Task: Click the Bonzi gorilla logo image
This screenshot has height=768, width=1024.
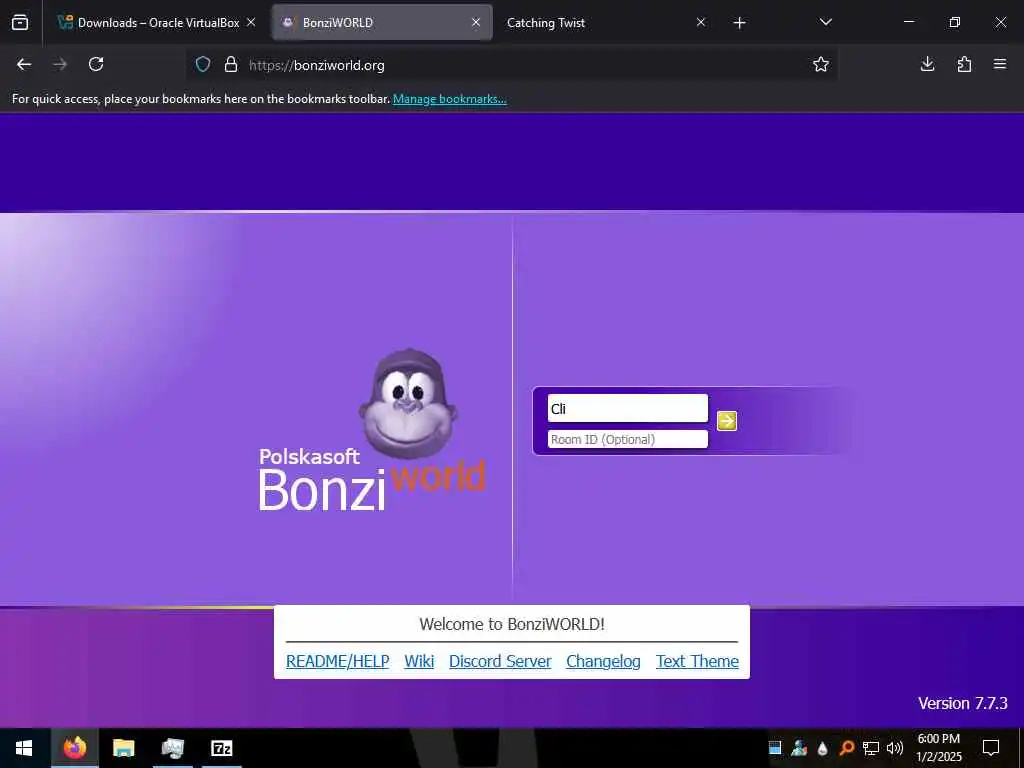Action: [408, 404]
